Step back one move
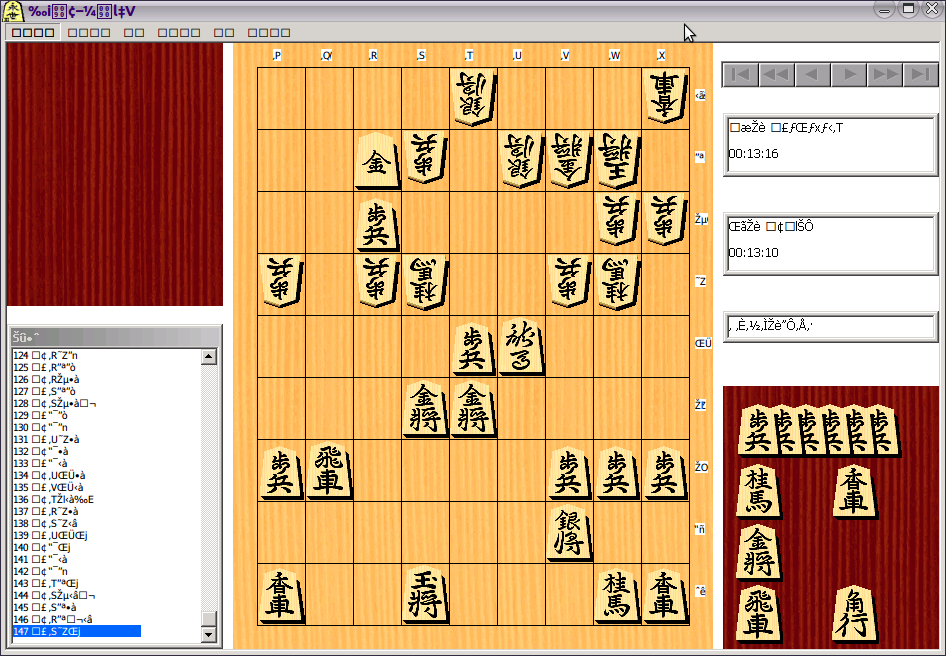Image resolution: width=946 pixels, height=656 pixels. (813, 75)
